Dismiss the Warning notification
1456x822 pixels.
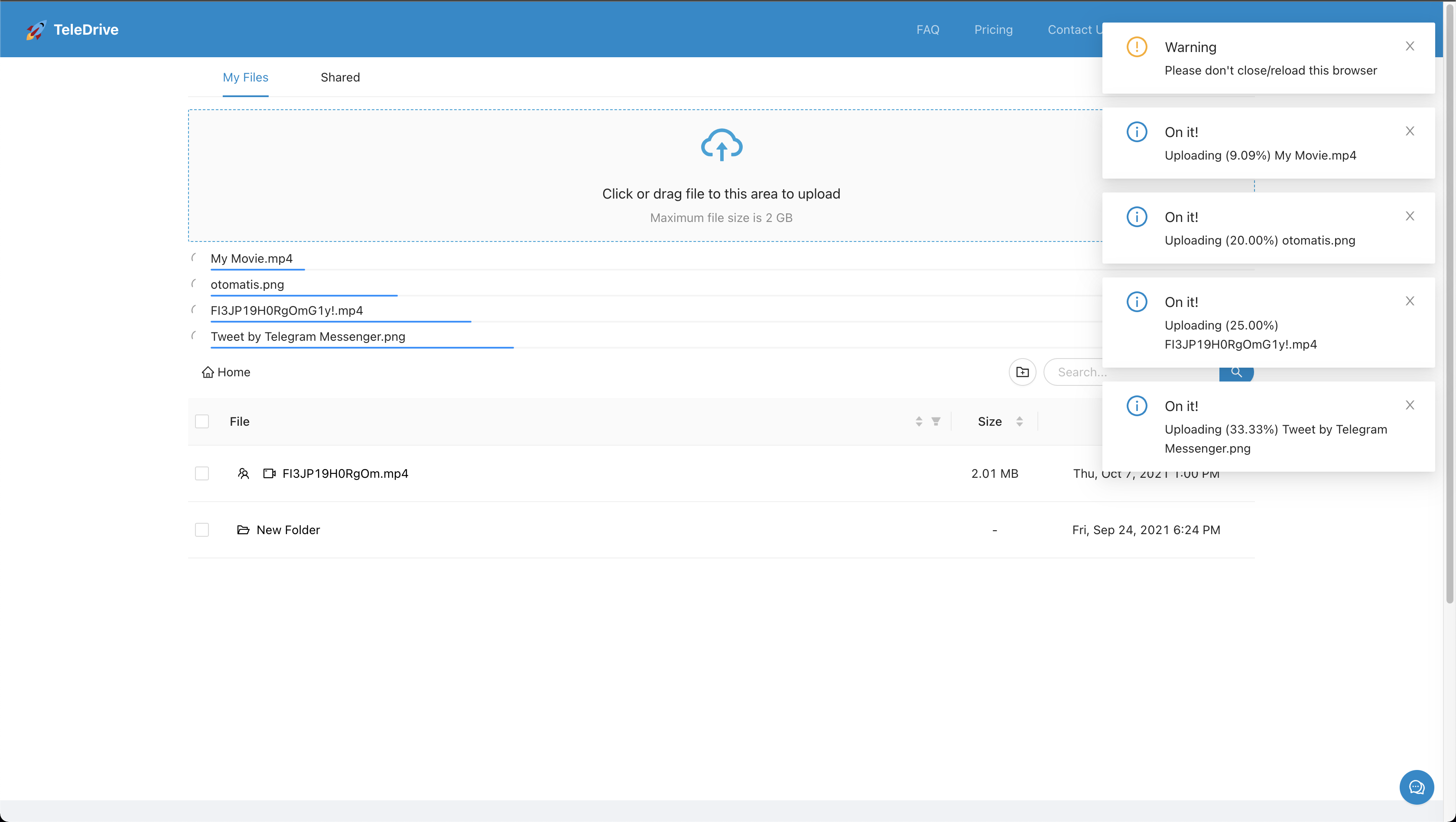click(1410, 46)
